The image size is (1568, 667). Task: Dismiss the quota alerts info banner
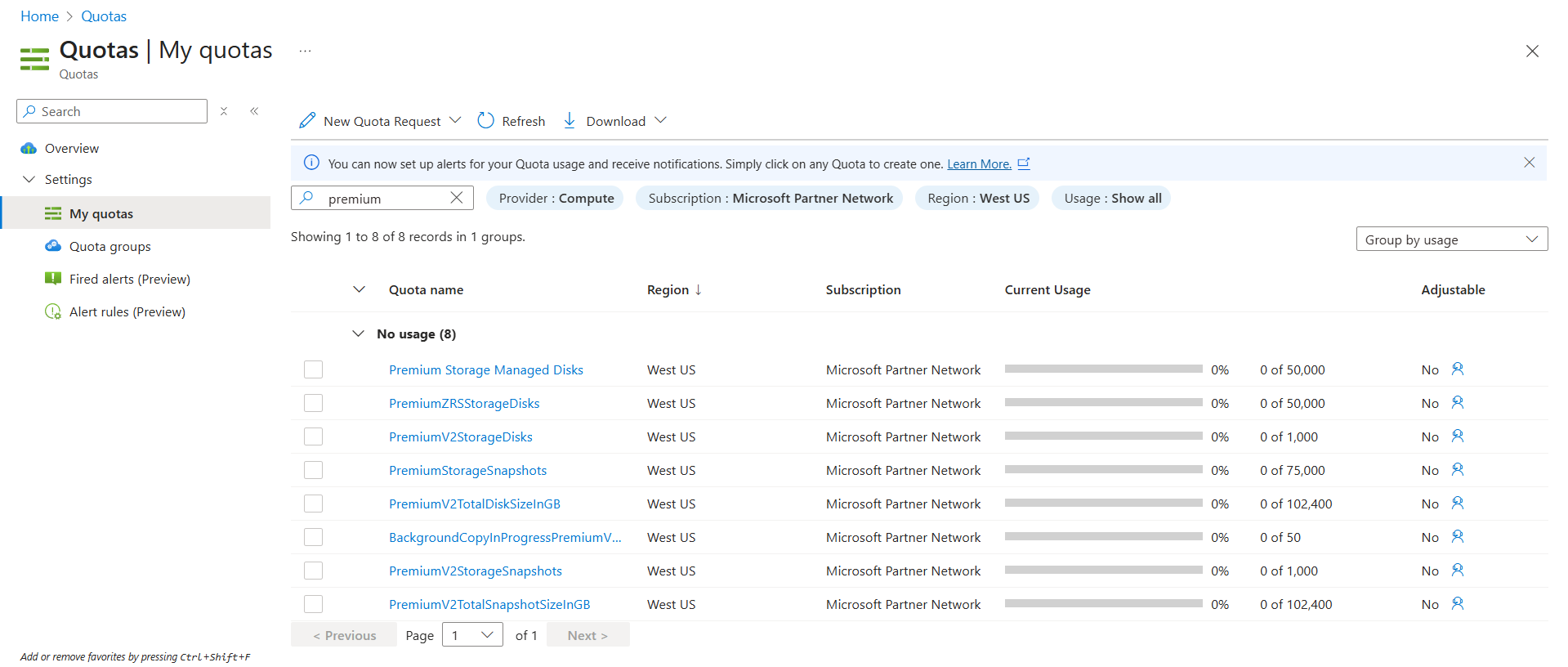pos(1530,163)
